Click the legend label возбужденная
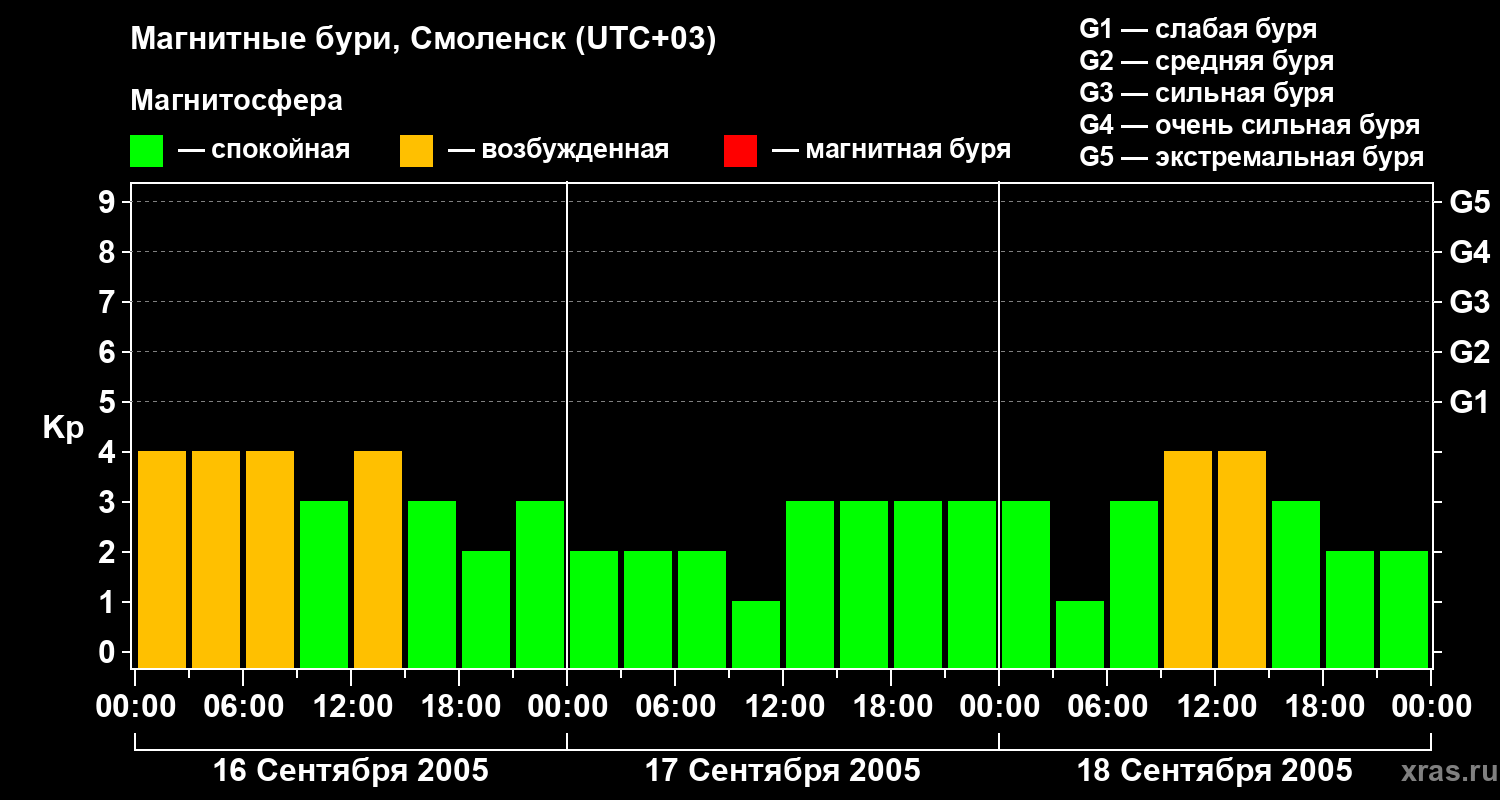Viewport: 1500px width, 800px height. coord(575,151)
